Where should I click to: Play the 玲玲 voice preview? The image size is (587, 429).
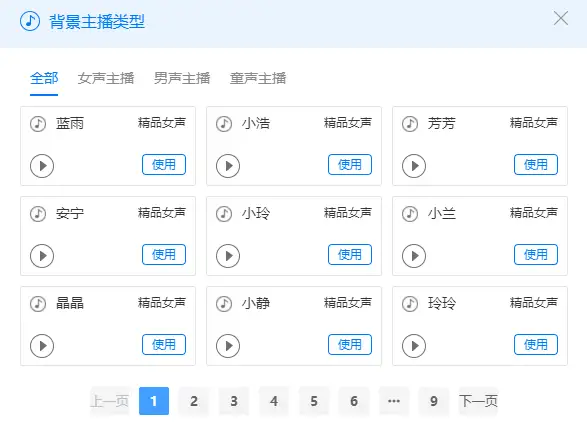414,346
